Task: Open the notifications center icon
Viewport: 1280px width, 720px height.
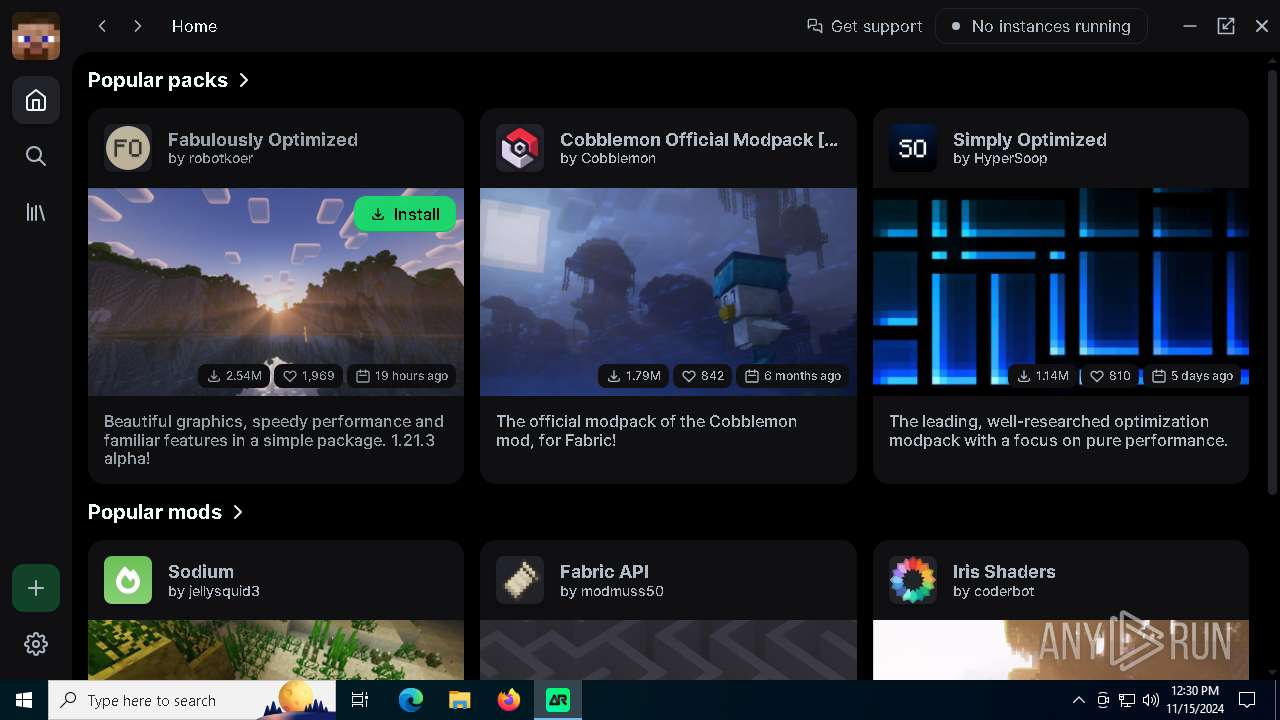Action: pyautogui.click(x=1247, y=700)
